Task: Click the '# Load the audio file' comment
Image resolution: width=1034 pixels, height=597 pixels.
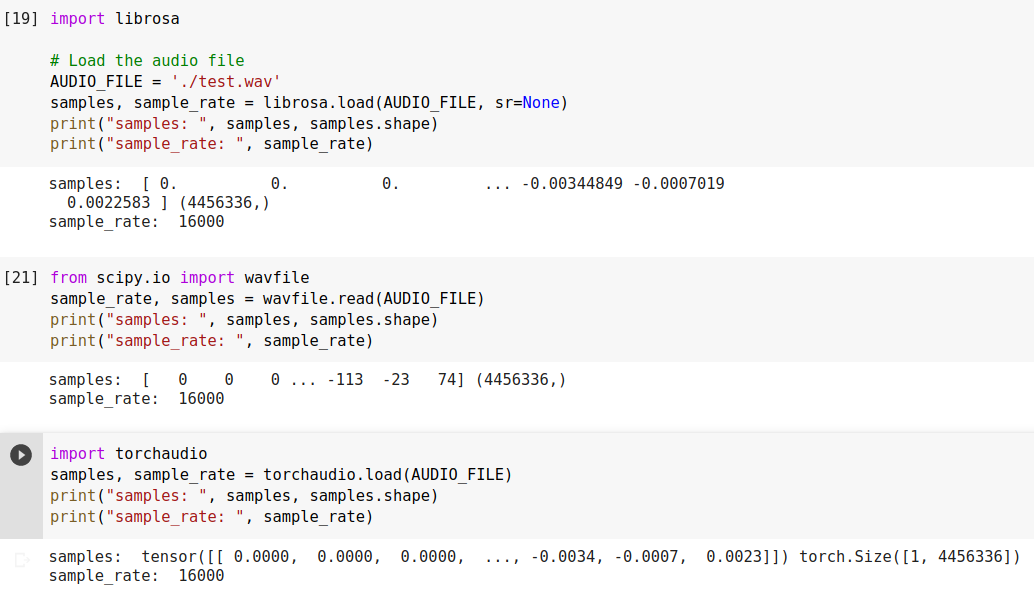Action: [147, 61]
